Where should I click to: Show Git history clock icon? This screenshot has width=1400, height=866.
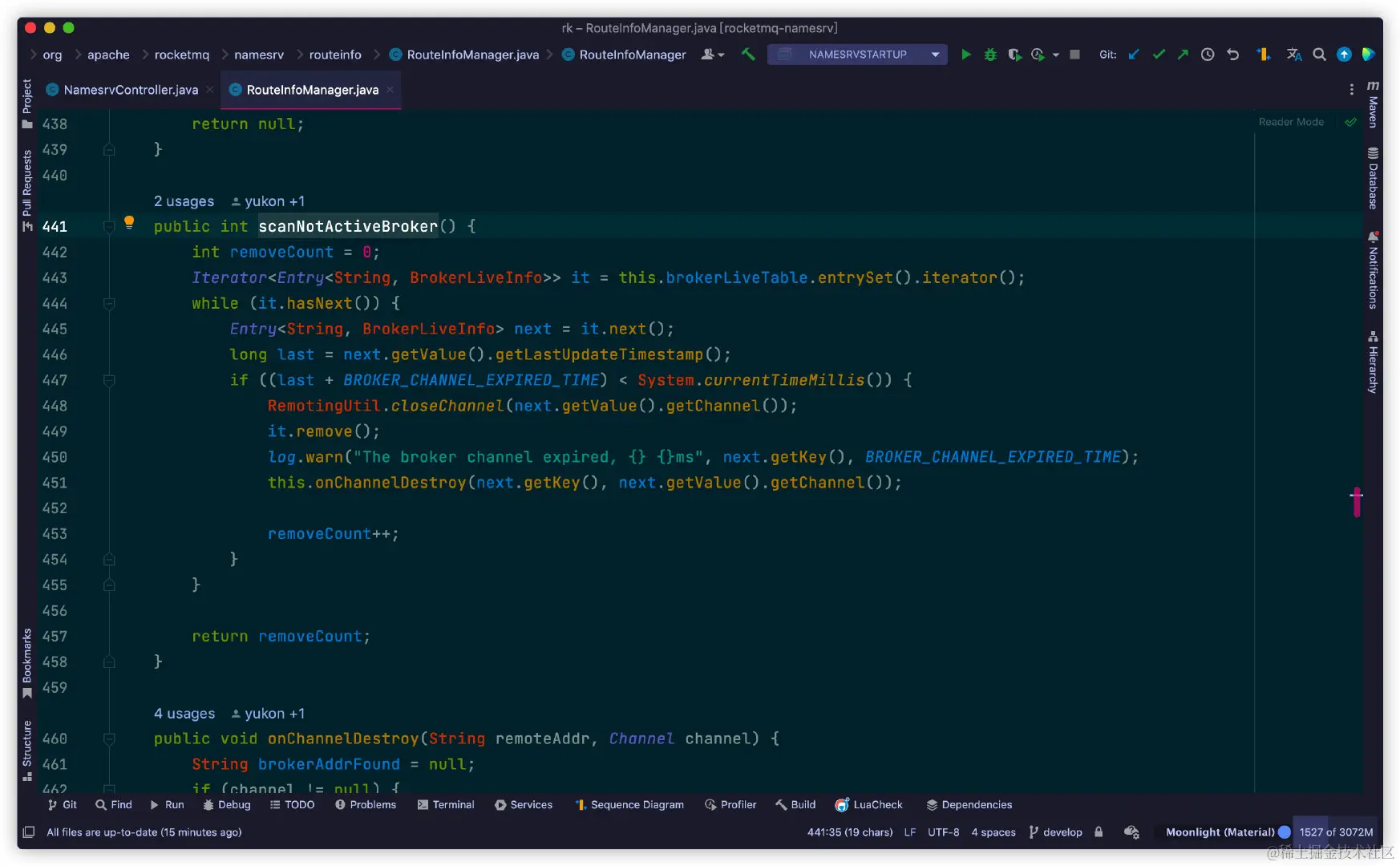click(x=1208, y=55)
